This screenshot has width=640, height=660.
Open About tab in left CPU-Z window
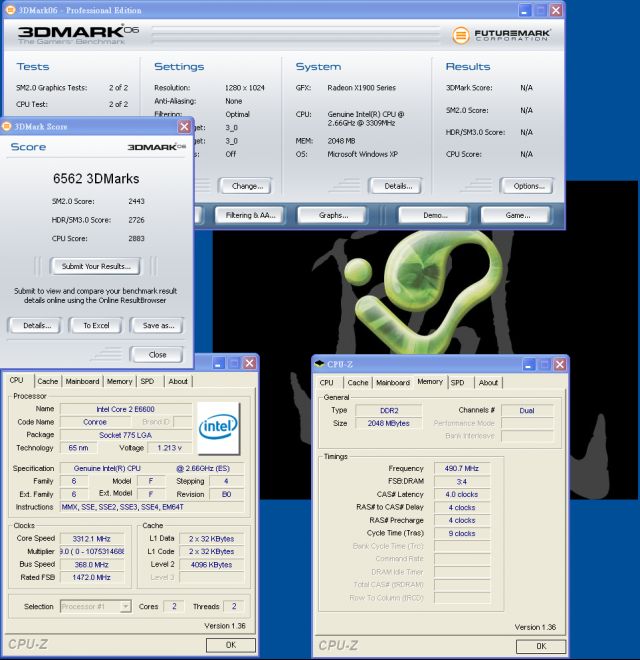(x=178, y=381)
